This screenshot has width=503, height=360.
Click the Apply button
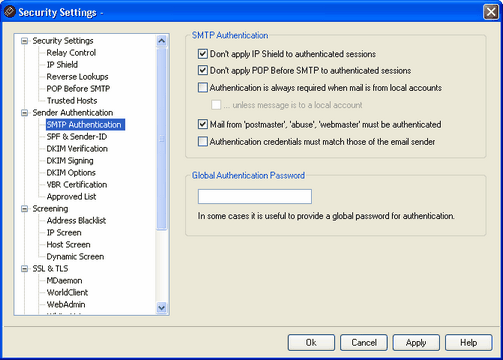click(416, 343)
